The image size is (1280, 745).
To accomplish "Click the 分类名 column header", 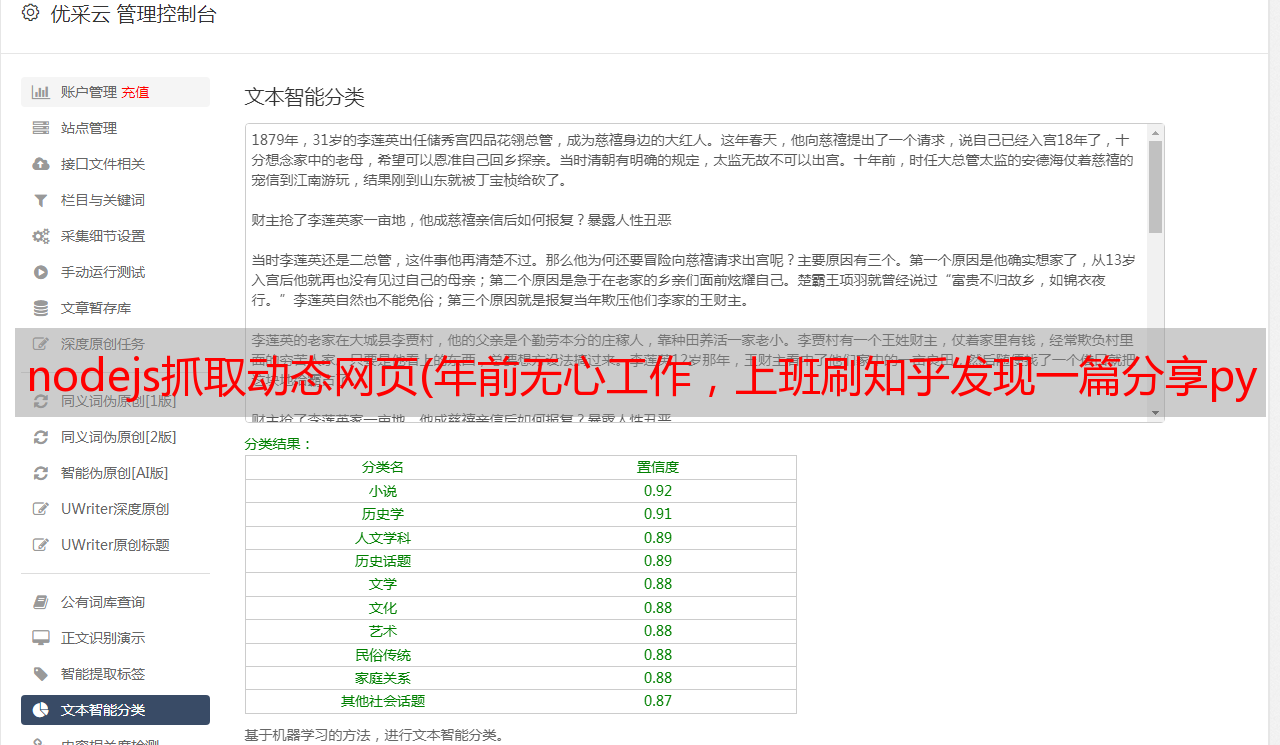I will tap(383, 467).
